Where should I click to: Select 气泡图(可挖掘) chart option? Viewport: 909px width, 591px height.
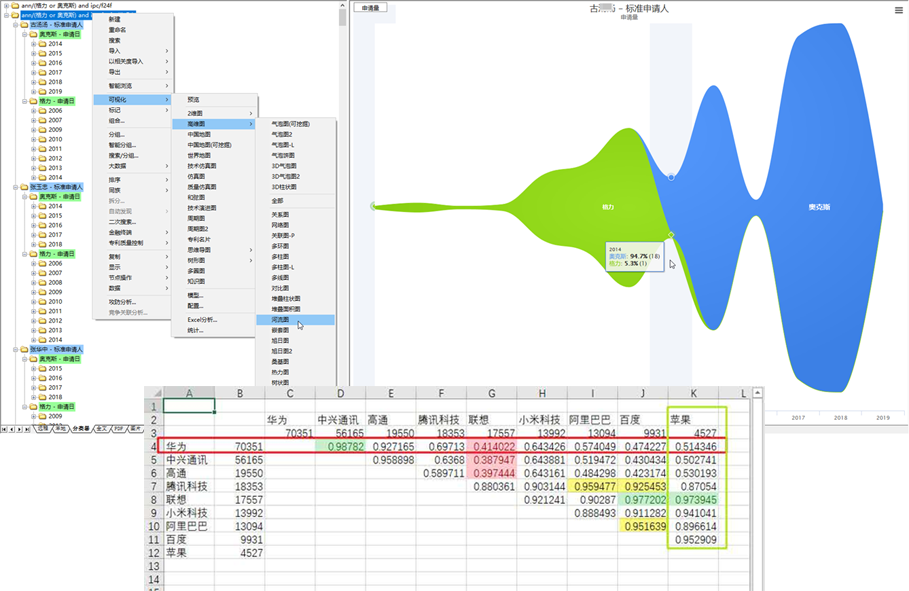pyautogui.click(x=291, y=124)
